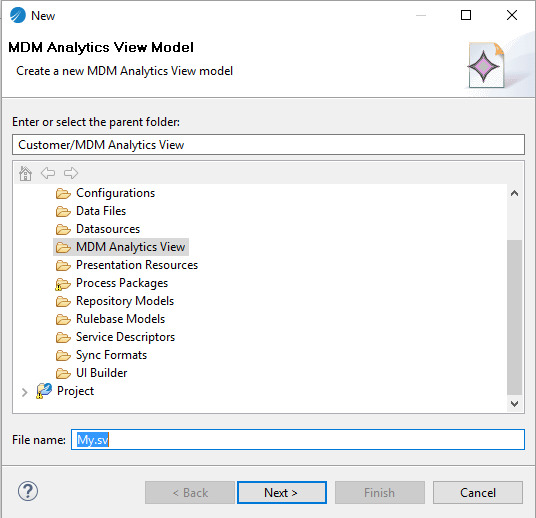The height and width of the screenshot is (518, 536).
Task: Click the scrollbar up arrow in folder tree
Action: (514, 193)
